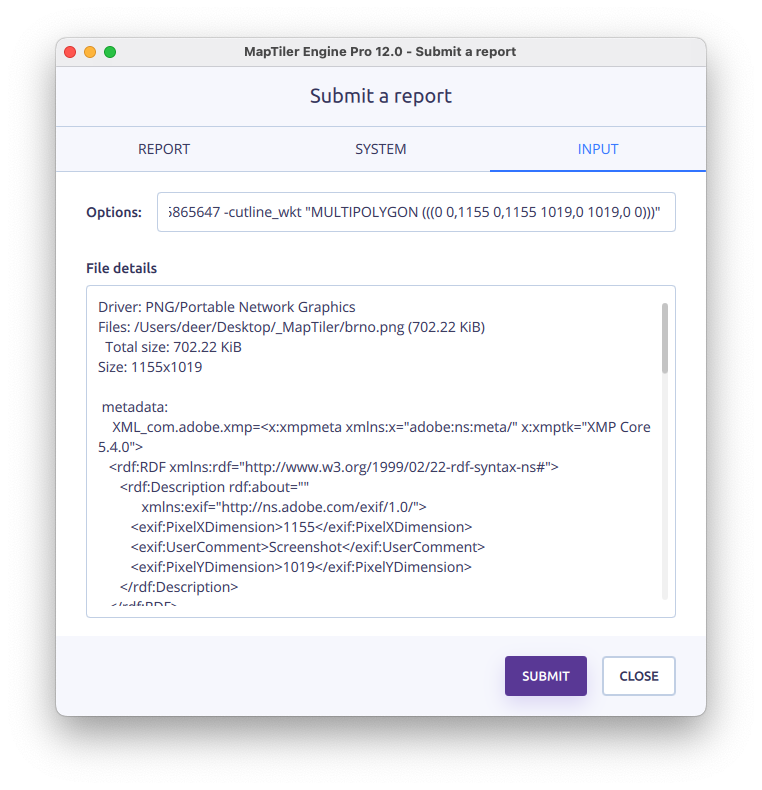Click the MapTiler Engine Pro title bar

pyautogui.click(x=380, y=52)
